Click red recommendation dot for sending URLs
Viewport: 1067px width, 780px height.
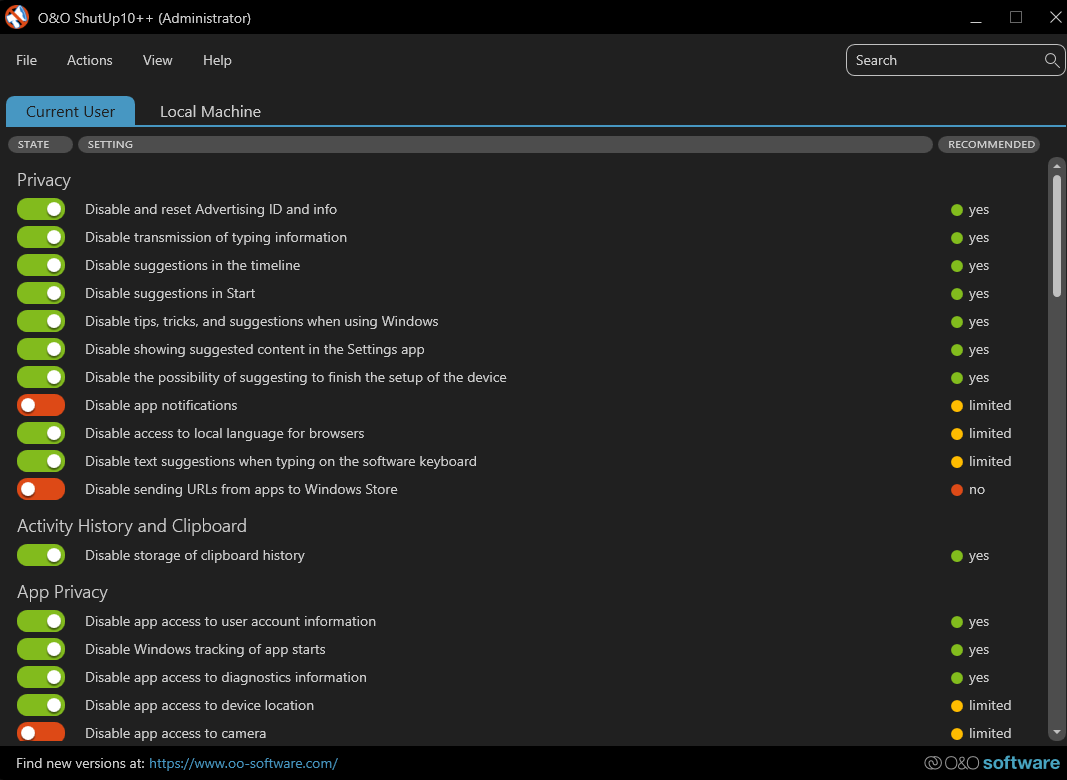point(957,490)
